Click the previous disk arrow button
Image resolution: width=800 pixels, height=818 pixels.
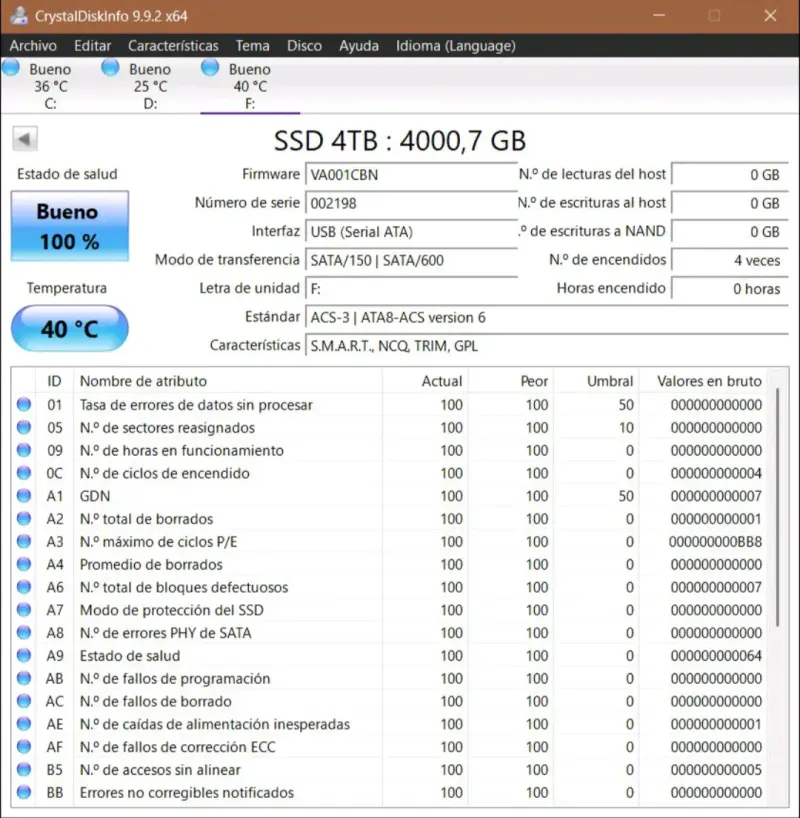click(25, 139)
